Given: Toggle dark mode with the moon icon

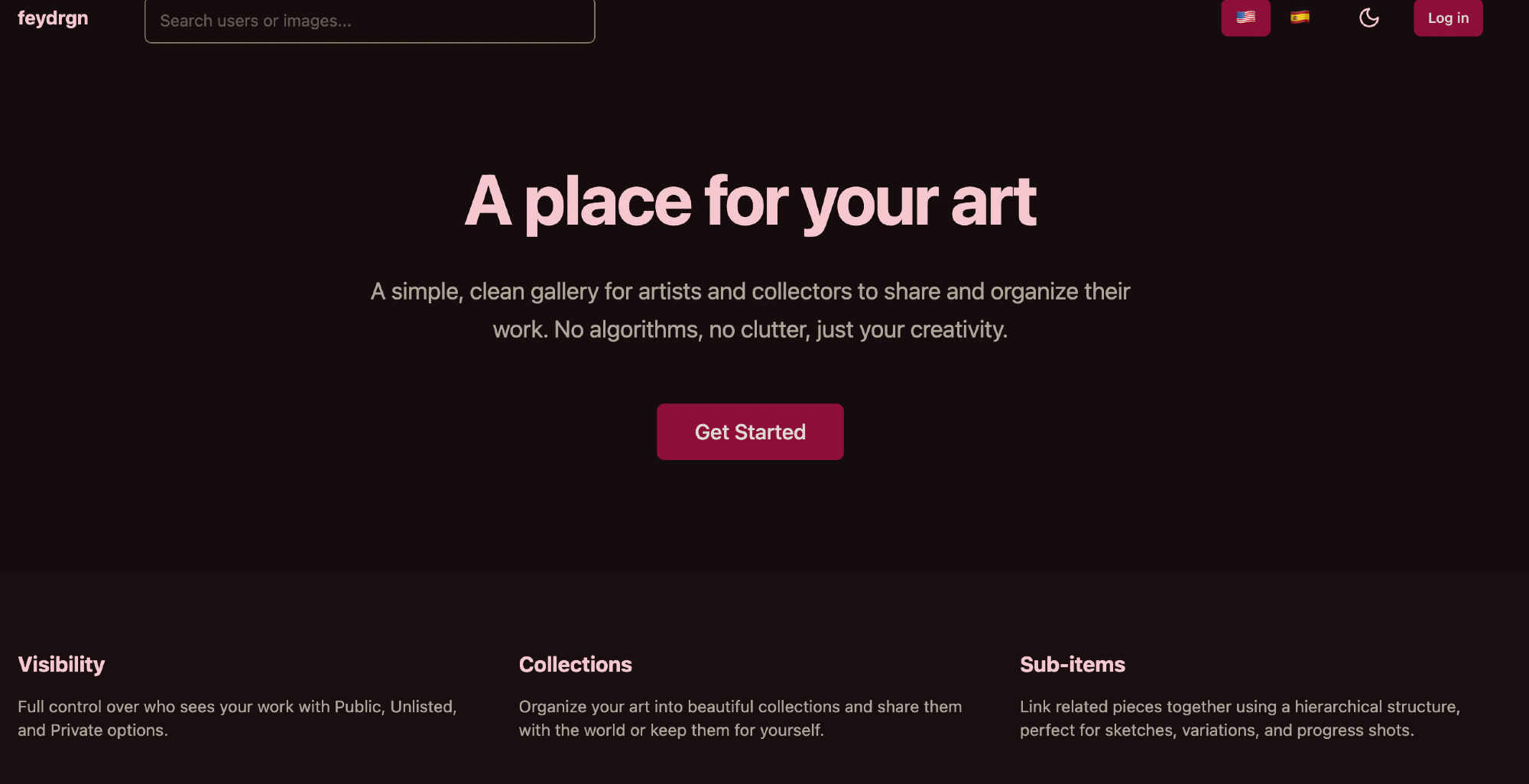Looking at the screenshot, I should [x=1368, y=18].
